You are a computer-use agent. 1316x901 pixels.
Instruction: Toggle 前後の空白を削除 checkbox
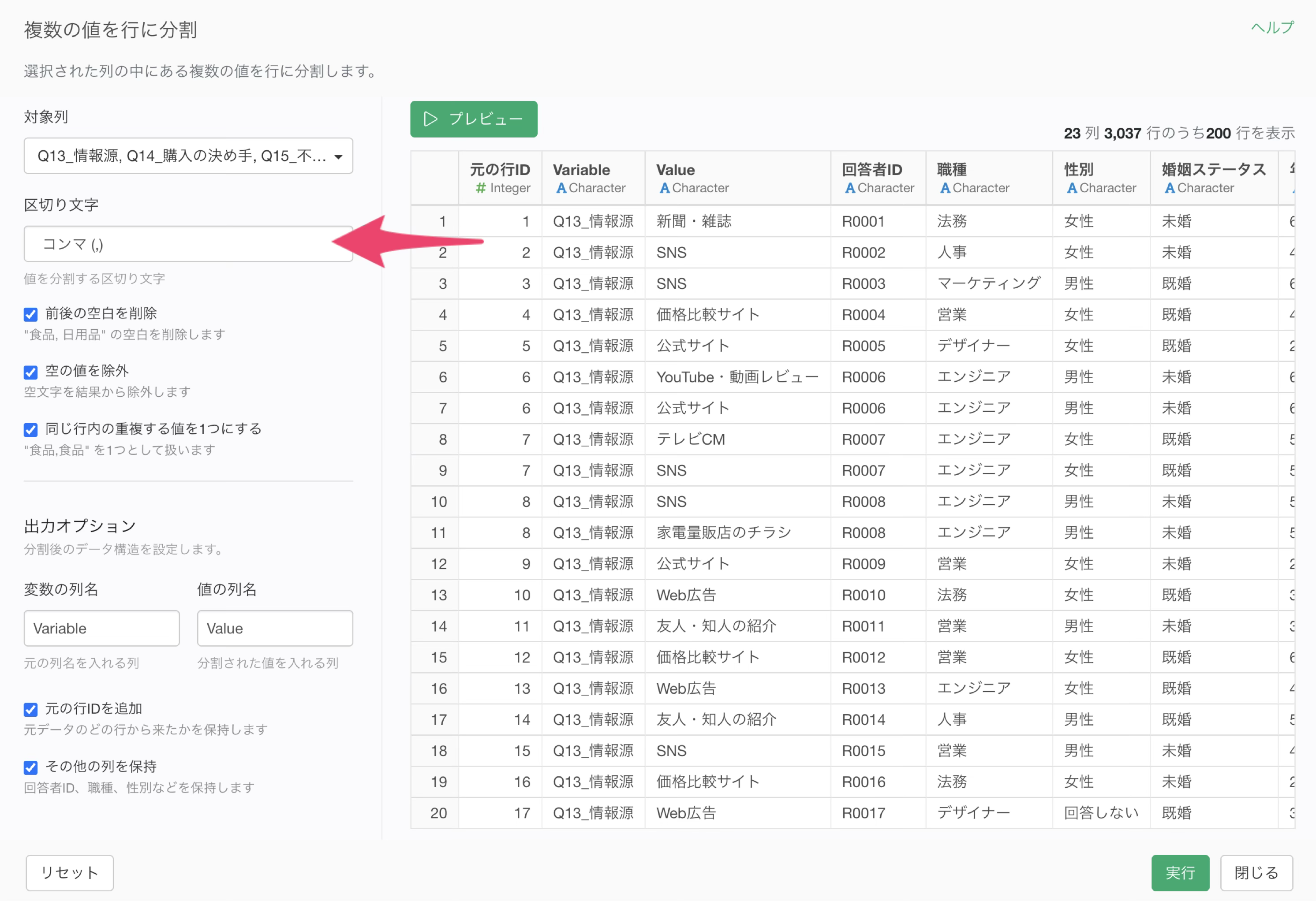pyautogui.click(x=30, y=314)
